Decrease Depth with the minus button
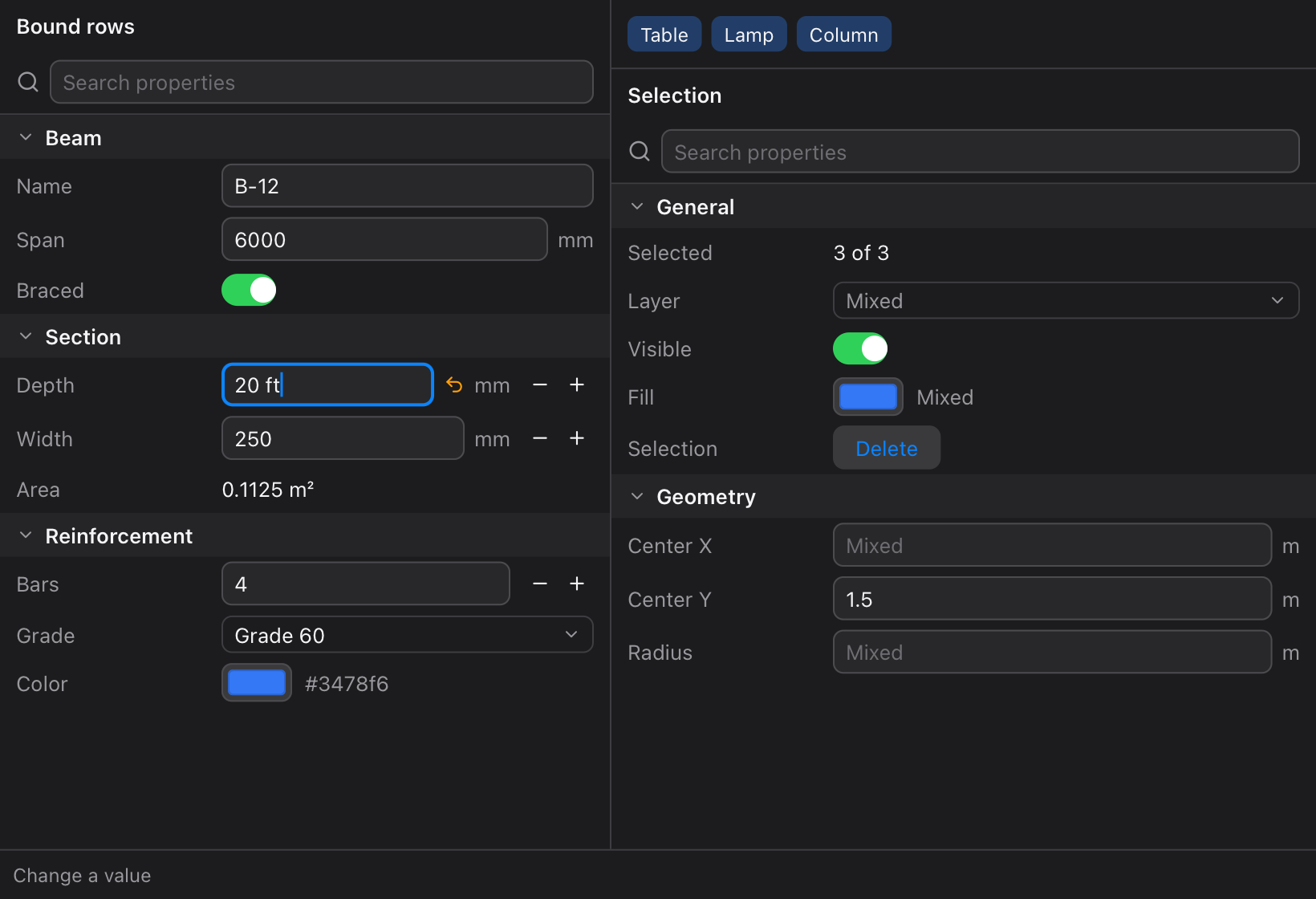The width and height of the screenshot is (1316, 899). [x=540, y=385]
